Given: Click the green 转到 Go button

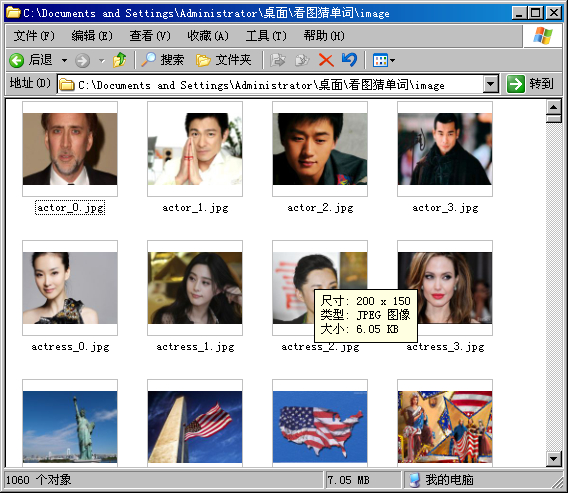Looking at the screenshot, I should click(531, 84).
